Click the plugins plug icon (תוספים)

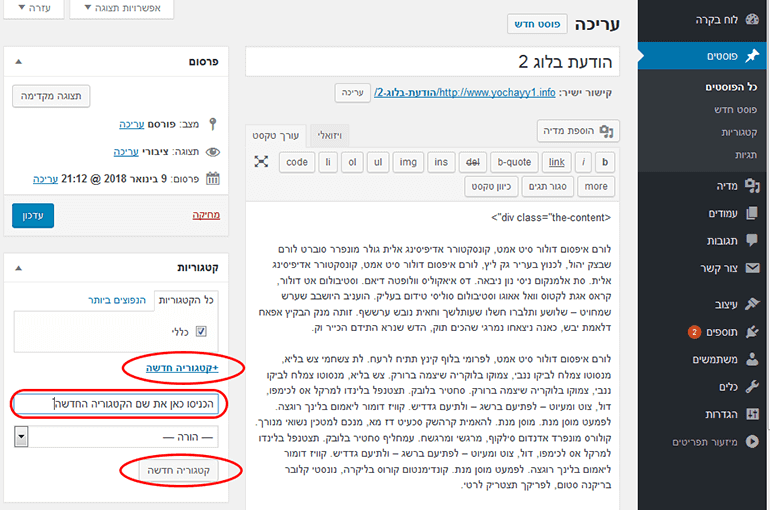(x=752, y=332)
